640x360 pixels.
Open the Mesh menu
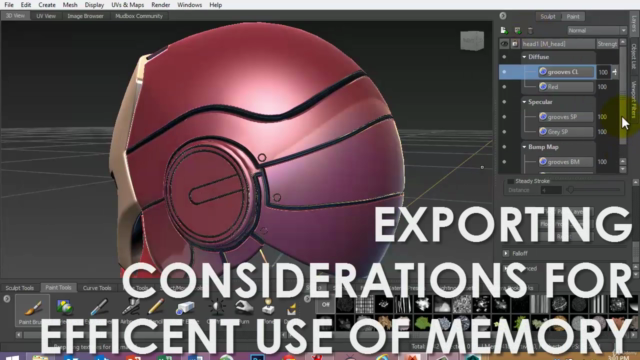(x=70, y=5)
